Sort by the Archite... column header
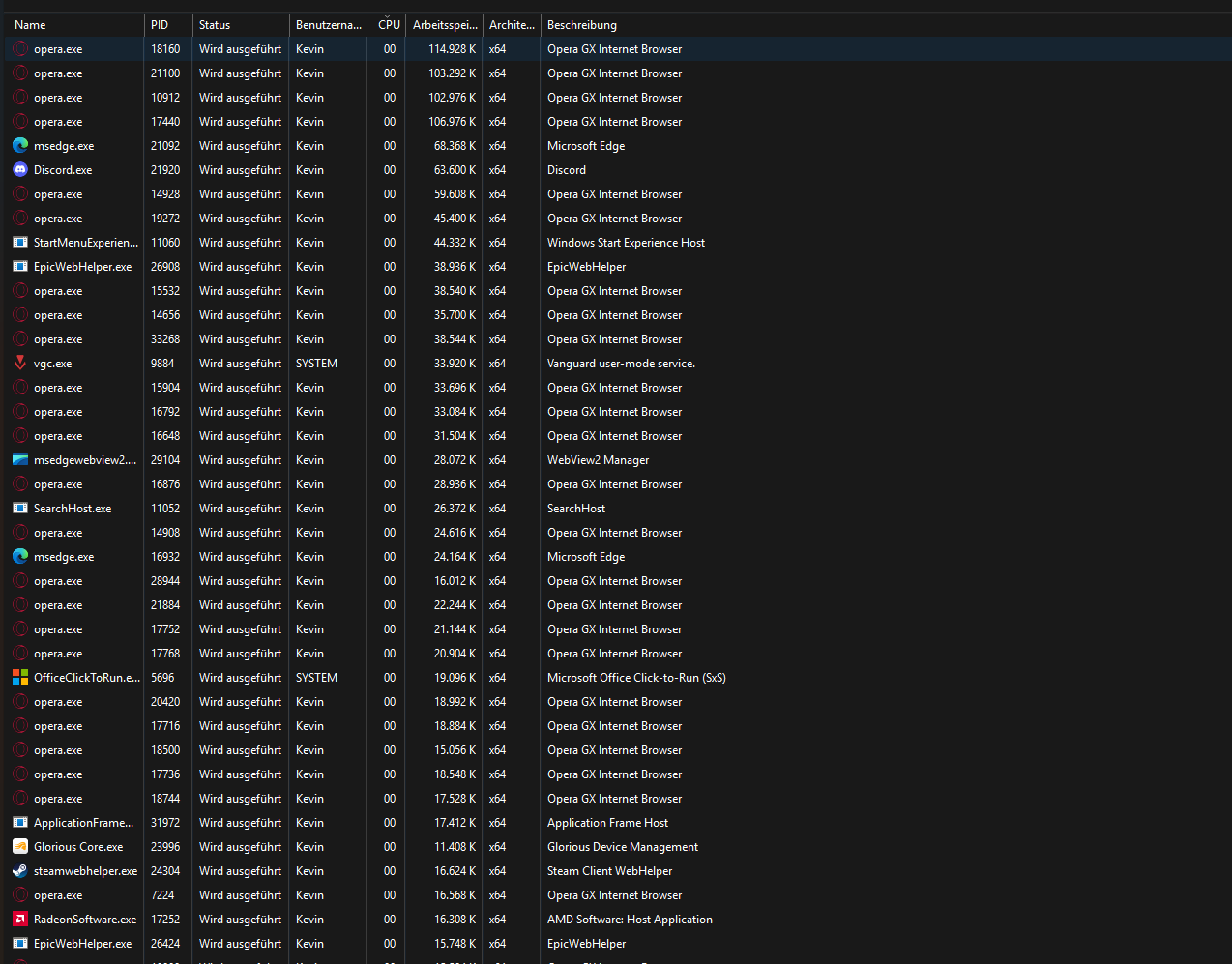 [x=512, y=25]
